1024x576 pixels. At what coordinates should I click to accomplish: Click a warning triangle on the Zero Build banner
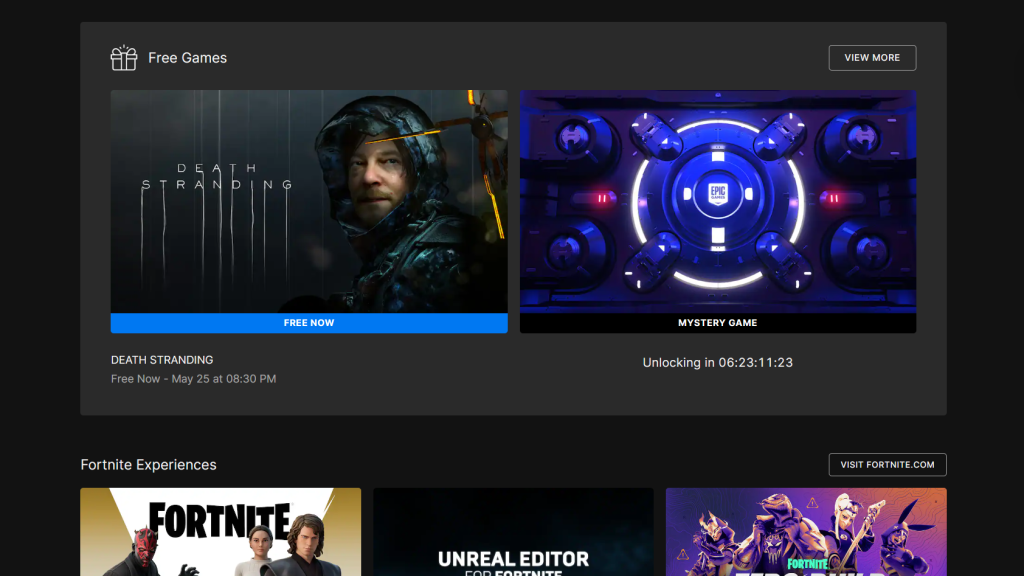pyautogui.click(x=812, y=503)
